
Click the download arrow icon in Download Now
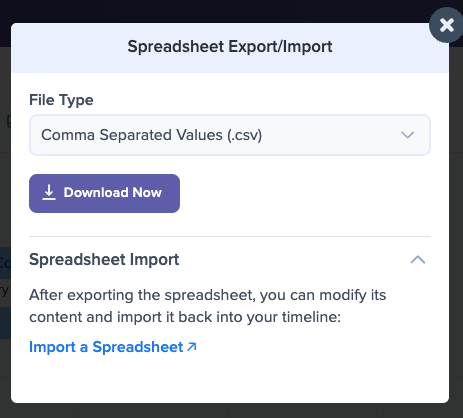coord(49,193)
